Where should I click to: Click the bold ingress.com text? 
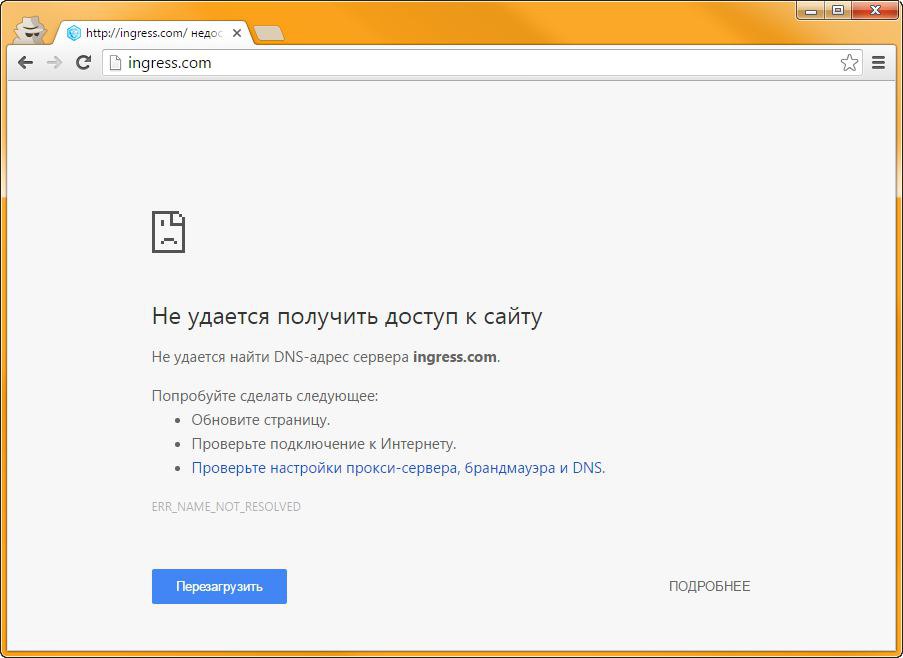(454, 357)
